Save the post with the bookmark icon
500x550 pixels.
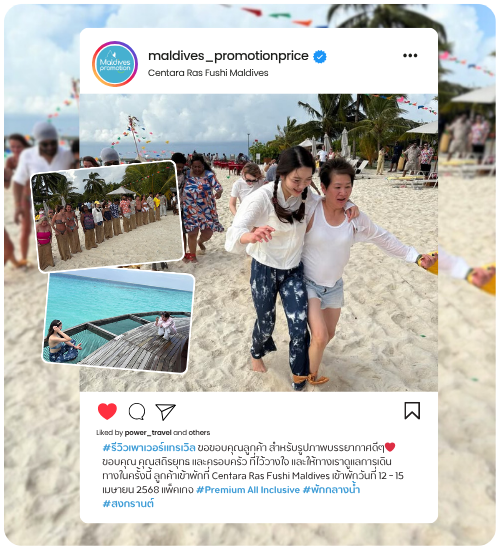[x=412, y=410]
